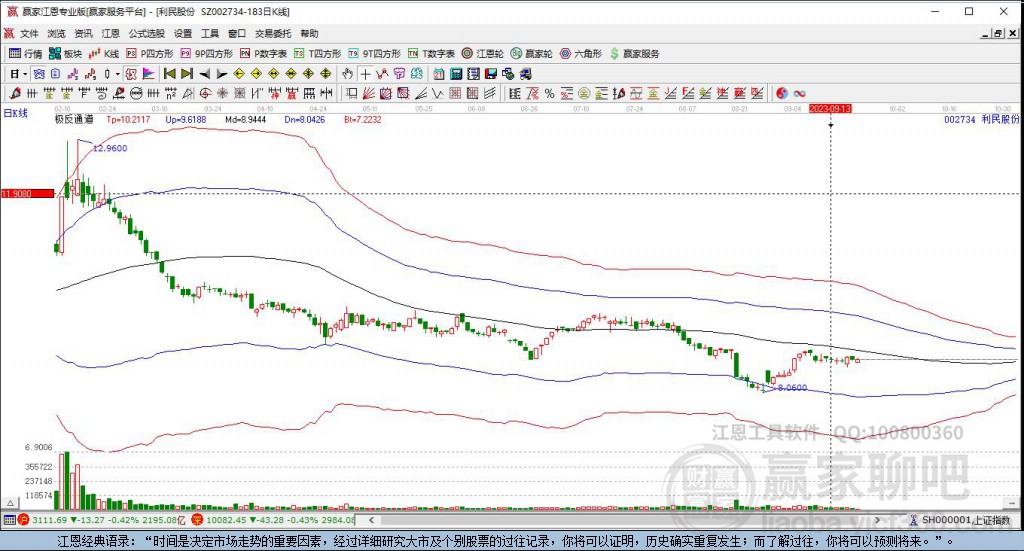Click the Md=8.9444 value

coord(246,119)
